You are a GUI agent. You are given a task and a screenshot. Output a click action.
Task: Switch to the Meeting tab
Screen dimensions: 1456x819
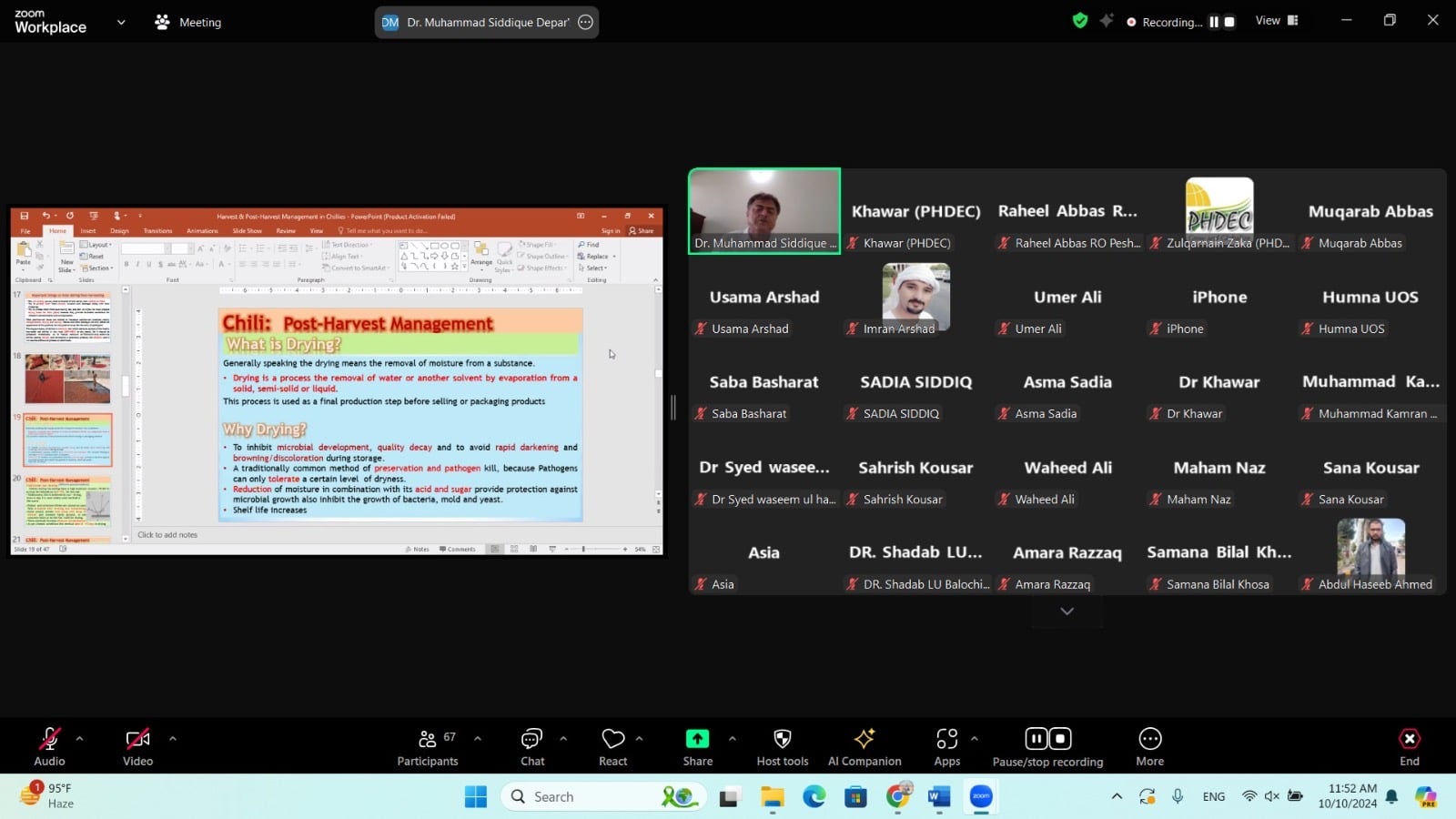pos(188,23)
